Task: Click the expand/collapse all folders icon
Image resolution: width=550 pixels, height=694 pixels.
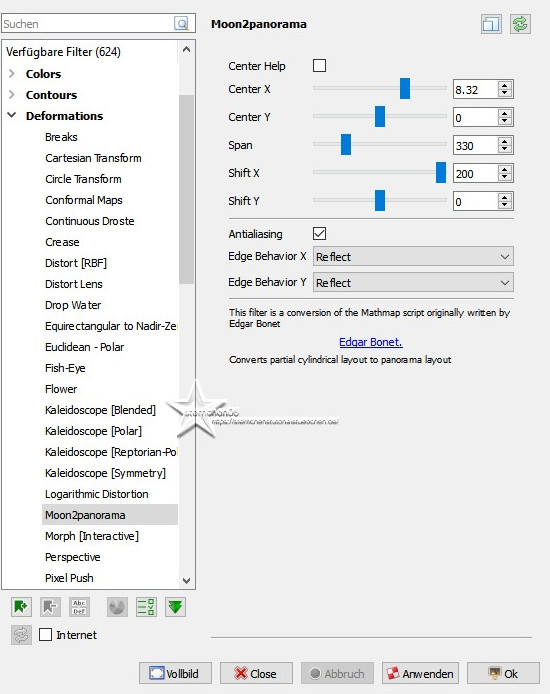Action: point(146,607)
